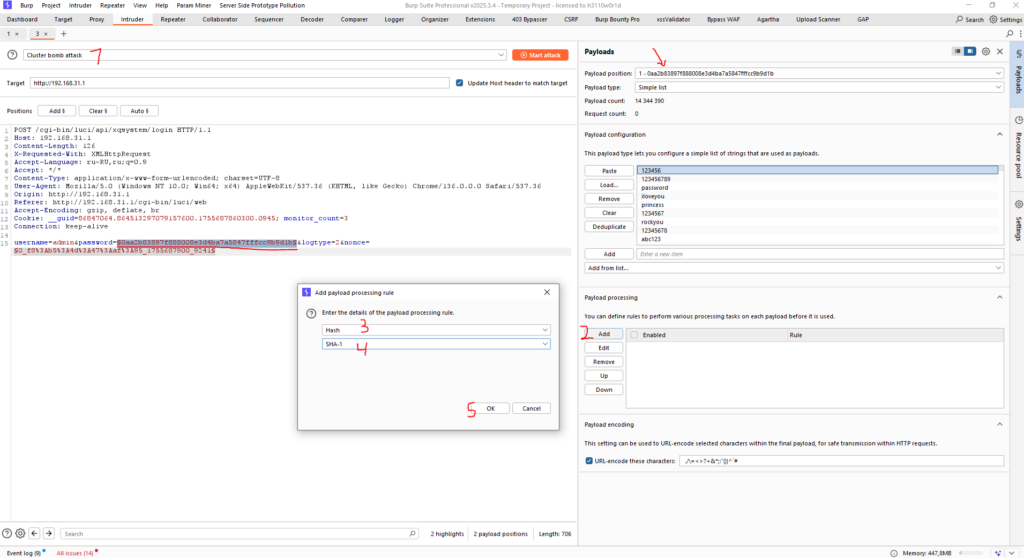Viewport: 1024px width, 558px height.
Task: Open the Proxy tab
Action: click(97, 20)
